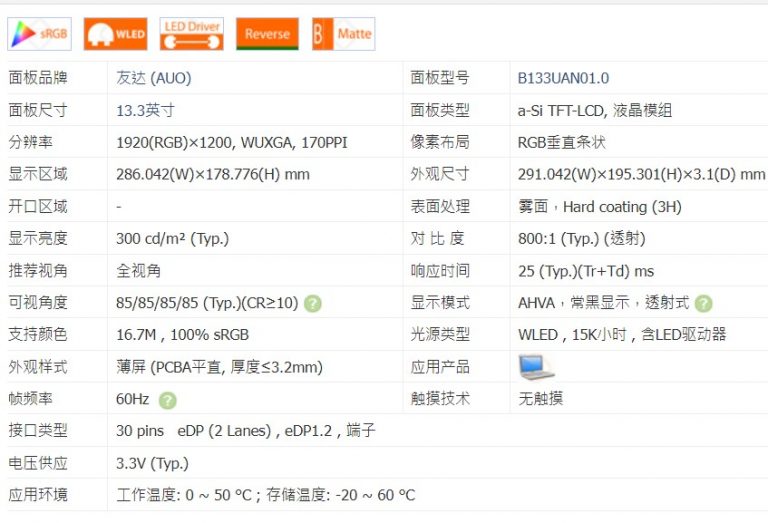This screenshot has height=523, width=768.
Task: Select light source WLED, 15K小时, 含LED驱动器
Action: (x=622, y=334)
